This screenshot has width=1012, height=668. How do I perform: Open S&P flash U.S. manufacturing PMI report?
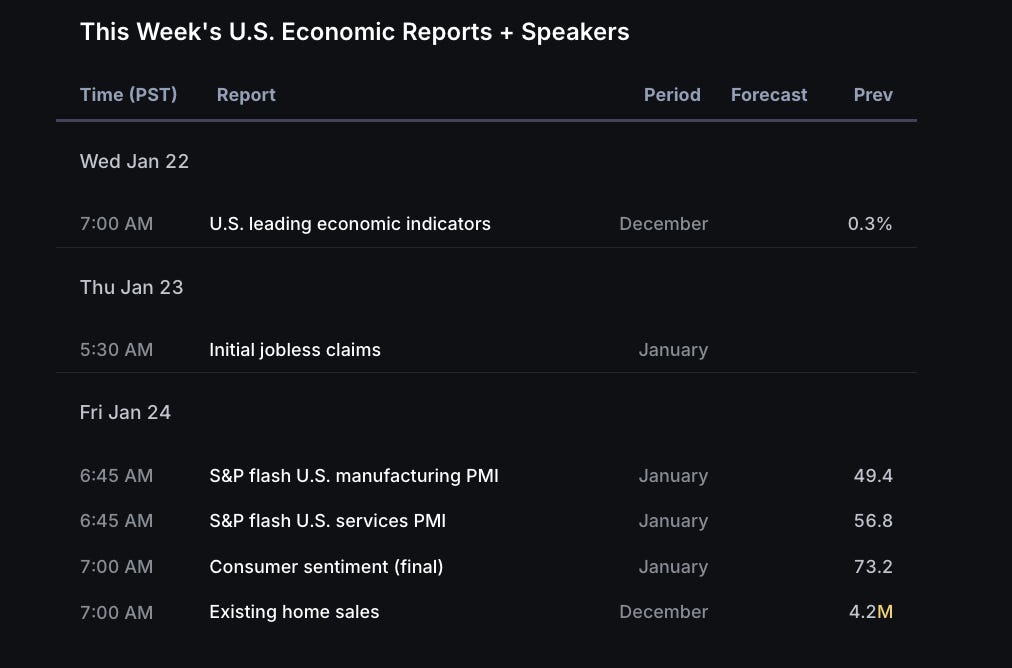pyautogui.click(x=354, y=476)
